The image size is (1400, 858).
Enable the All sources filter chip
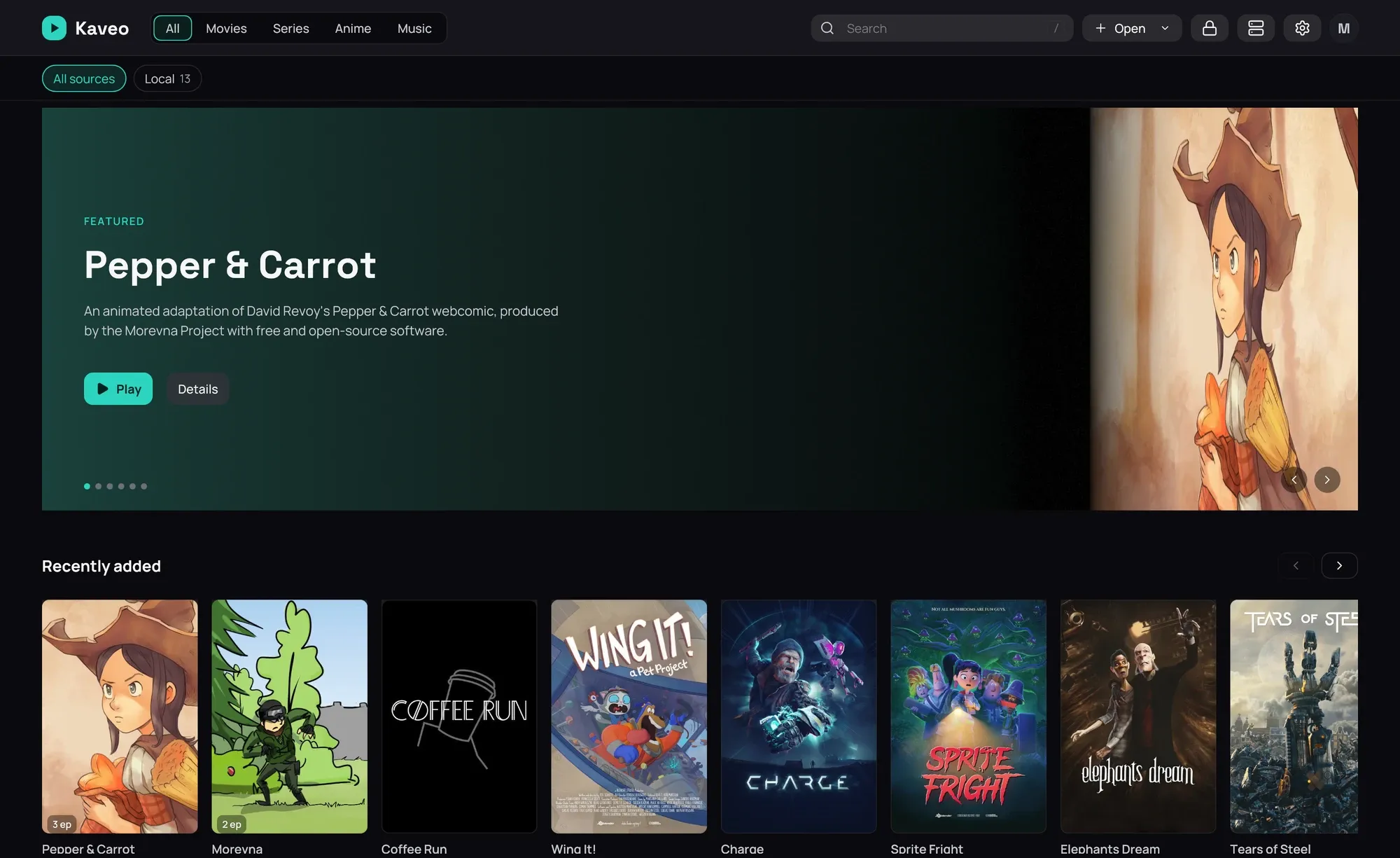pos(84,78)
